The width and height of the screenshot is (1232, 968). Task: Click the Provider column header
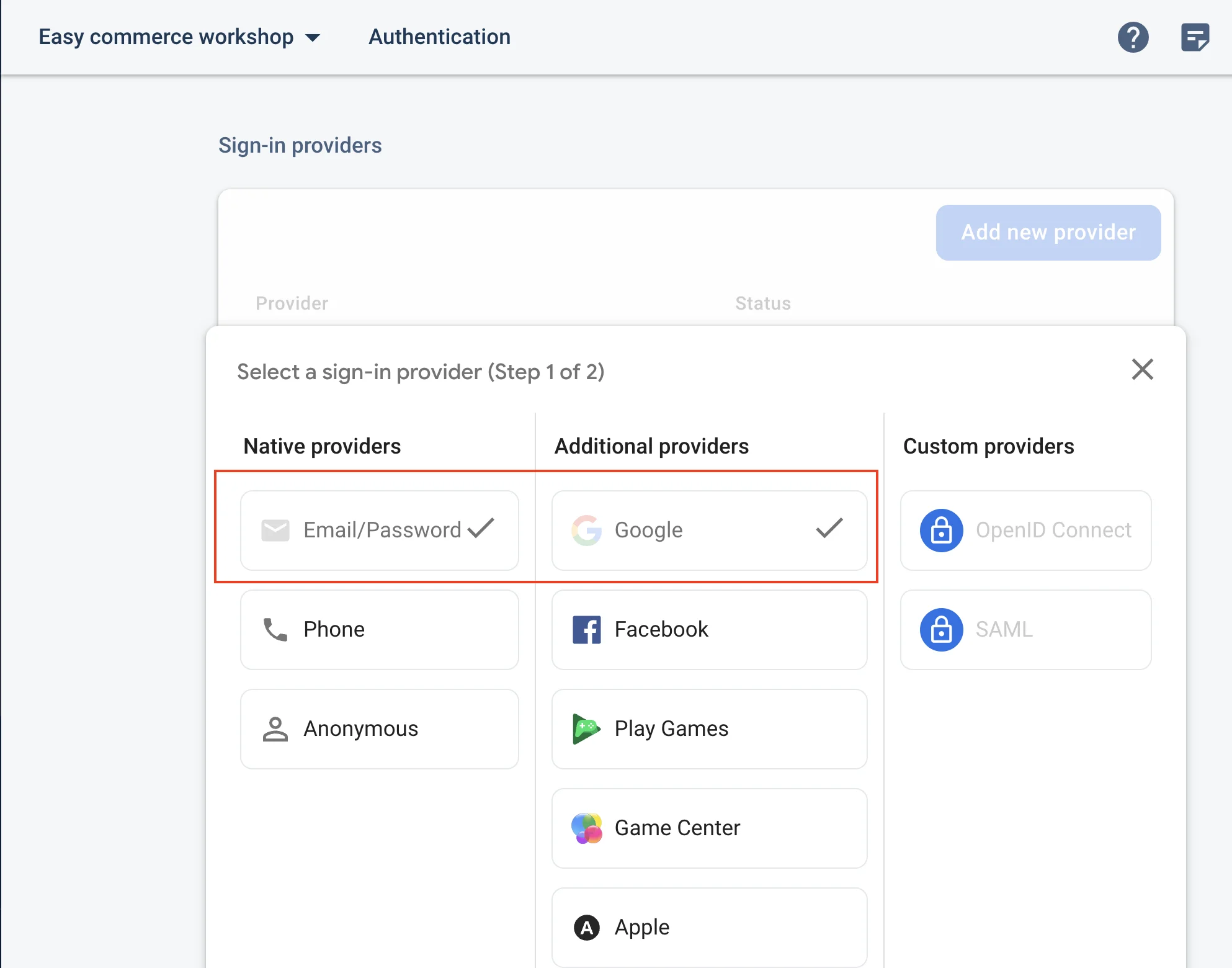pyautogui.click(x=292, y=303)
